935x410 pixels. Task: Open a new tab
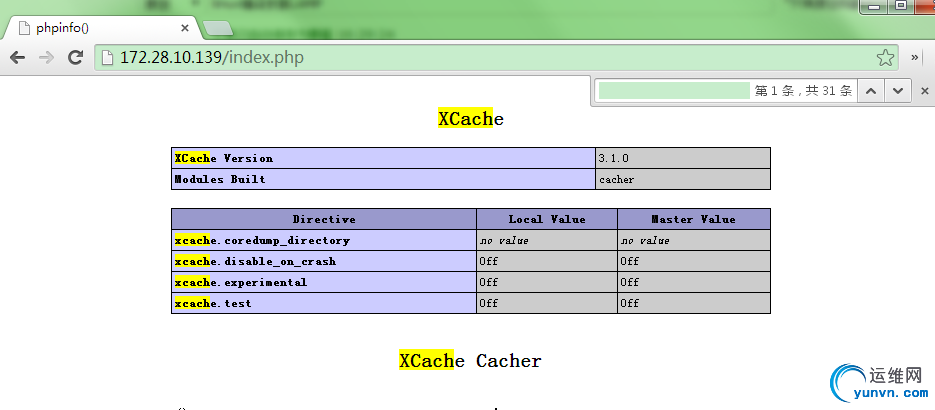tap(218, 28)
